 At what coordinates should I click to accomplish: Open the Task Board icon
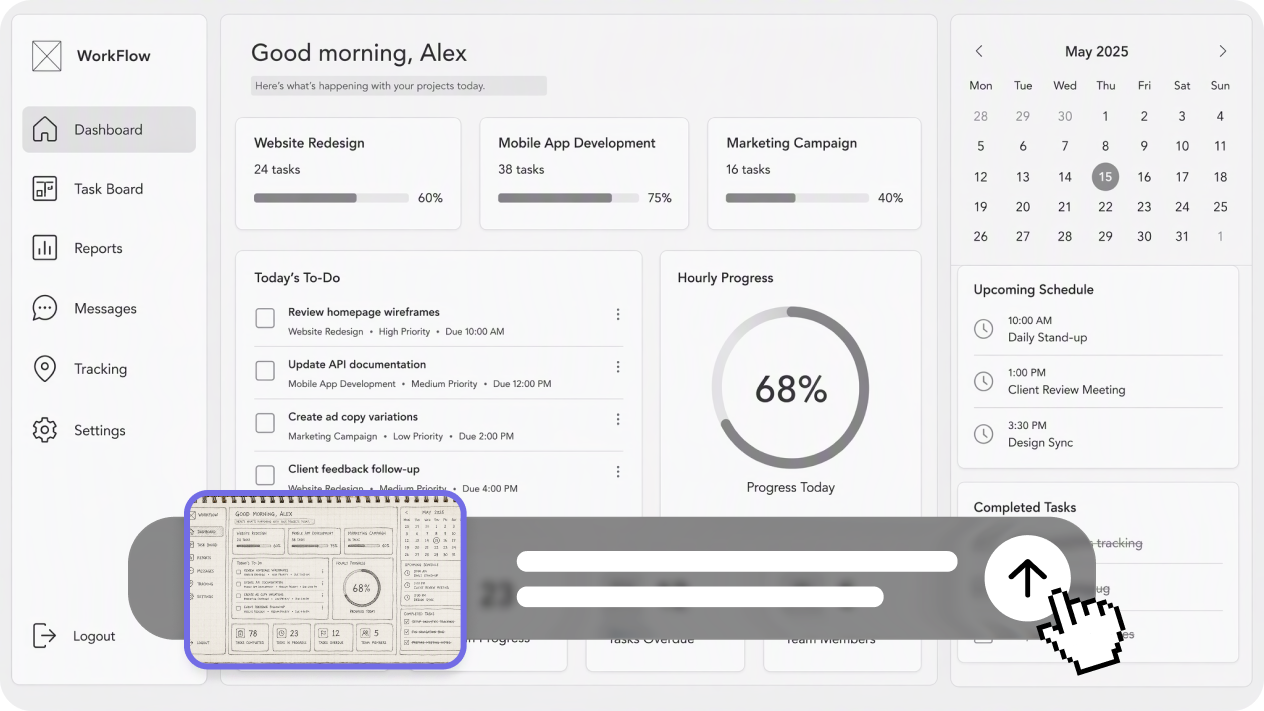(x=45, y=188)
